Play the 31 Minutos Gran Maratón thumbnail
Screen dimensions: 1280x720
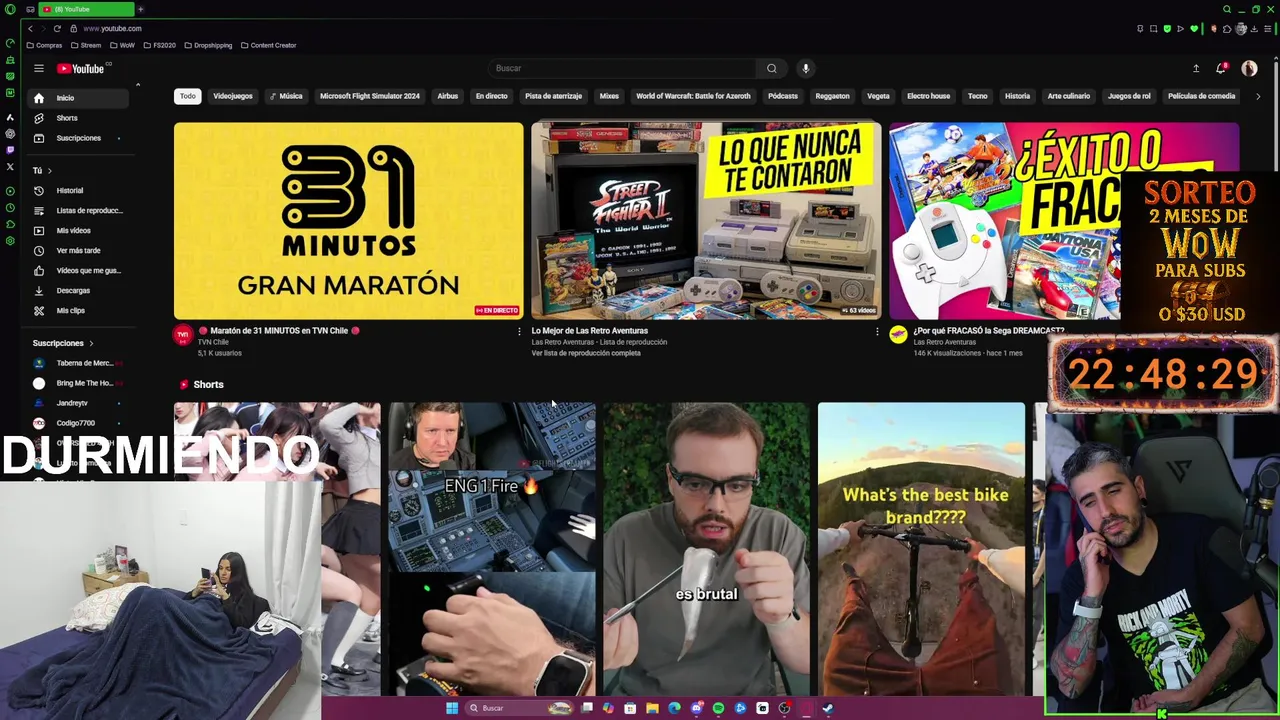(x=348, y=221)
